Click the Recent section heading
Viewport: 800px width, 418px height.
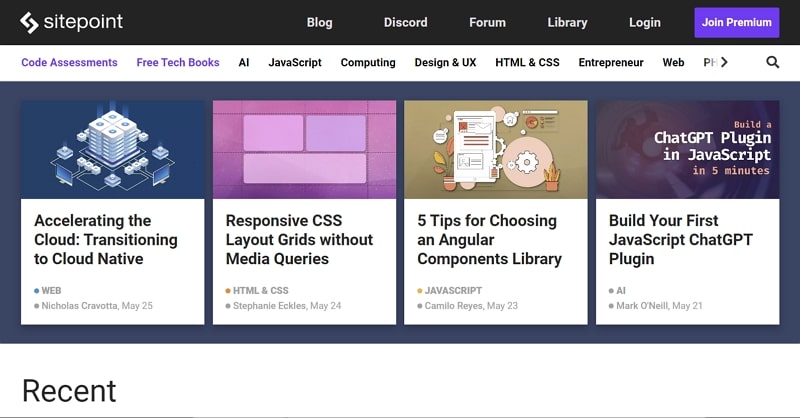pyautogui.click(x=69, y=391)
